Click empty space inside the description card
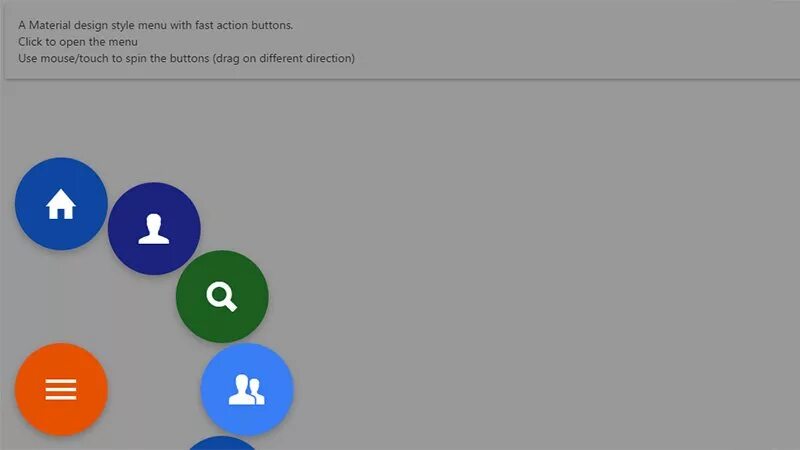The width and height of the screenshot is (800, 450). coord(561,41)
